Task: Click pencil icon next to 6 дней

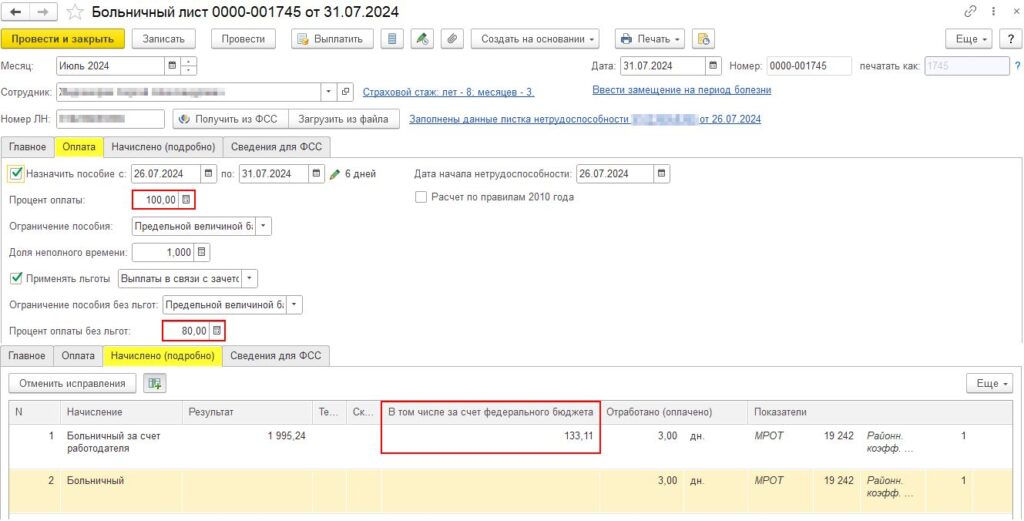Action: [x=335, y=174]
